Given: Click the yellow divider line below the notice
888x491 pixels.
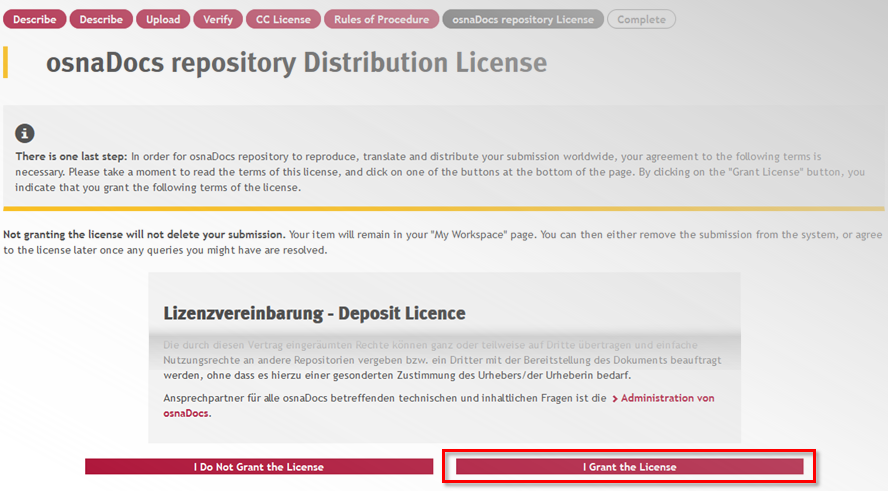Looking at the screenshot, I should click(443, 209).
